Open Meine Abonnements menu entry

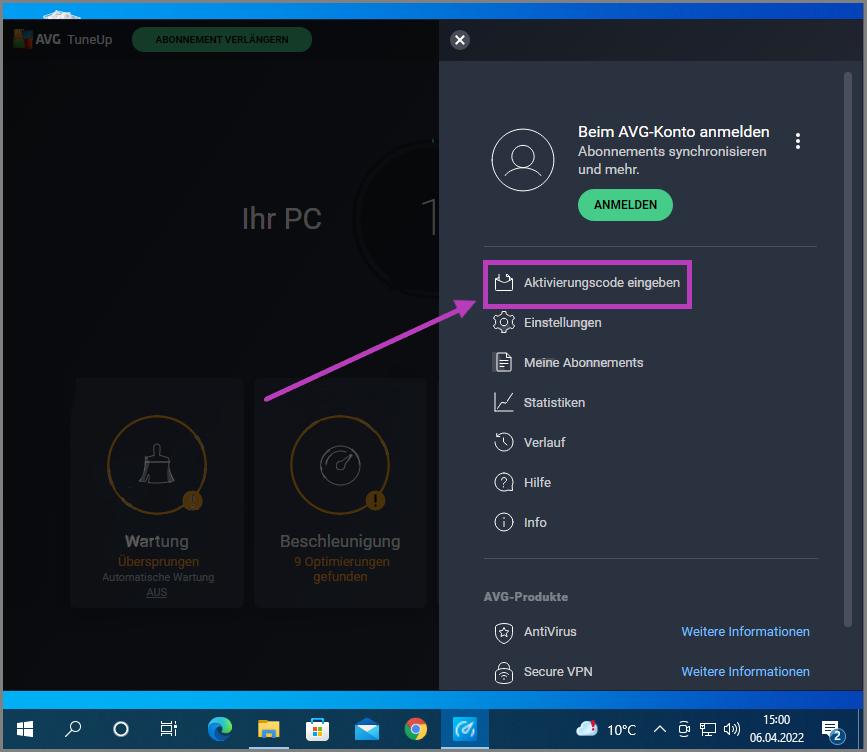click(583, 363)
